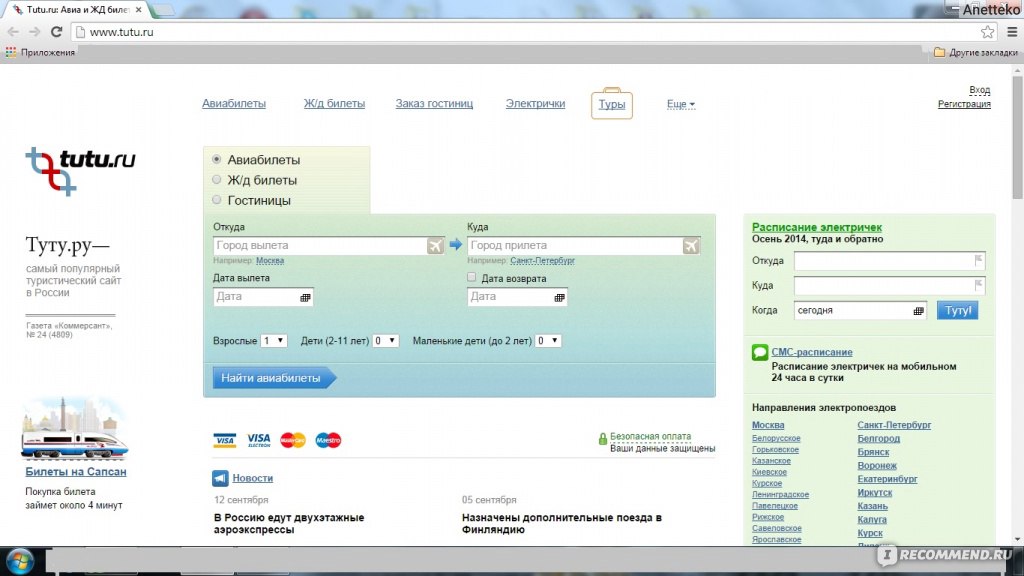This screenshot has height=576, width=1024.
Task: Click the Visa card logo
Action: [225, 440]
